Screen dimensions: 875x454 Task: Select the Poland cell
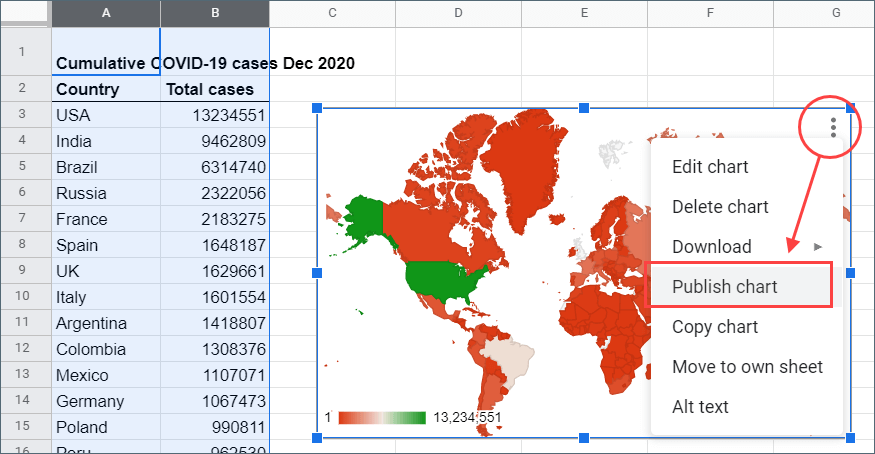click(x=106, y=427)
